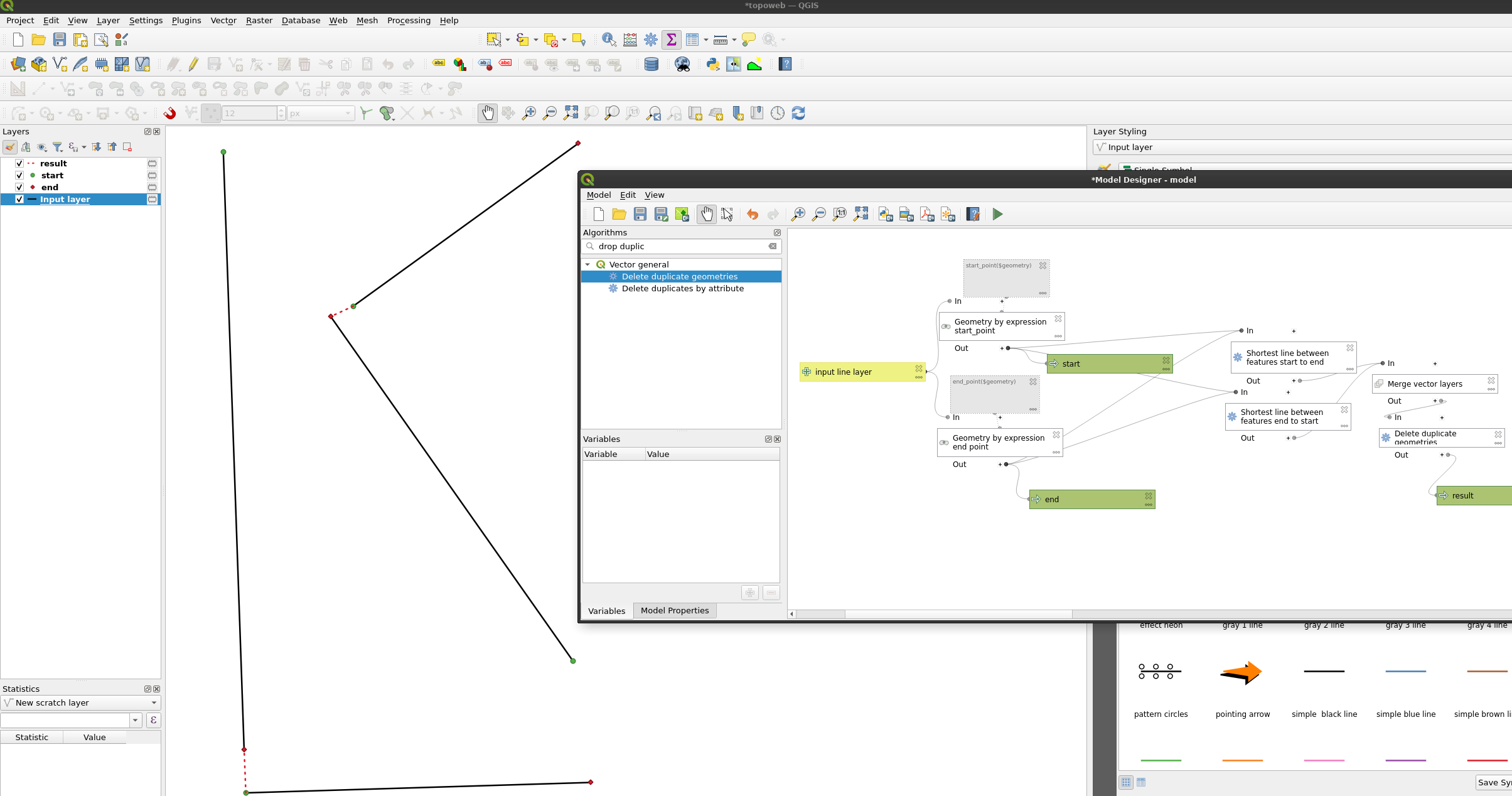Switch to the Model Properties tab
1512x796 pixels.
tap(675, 610)
